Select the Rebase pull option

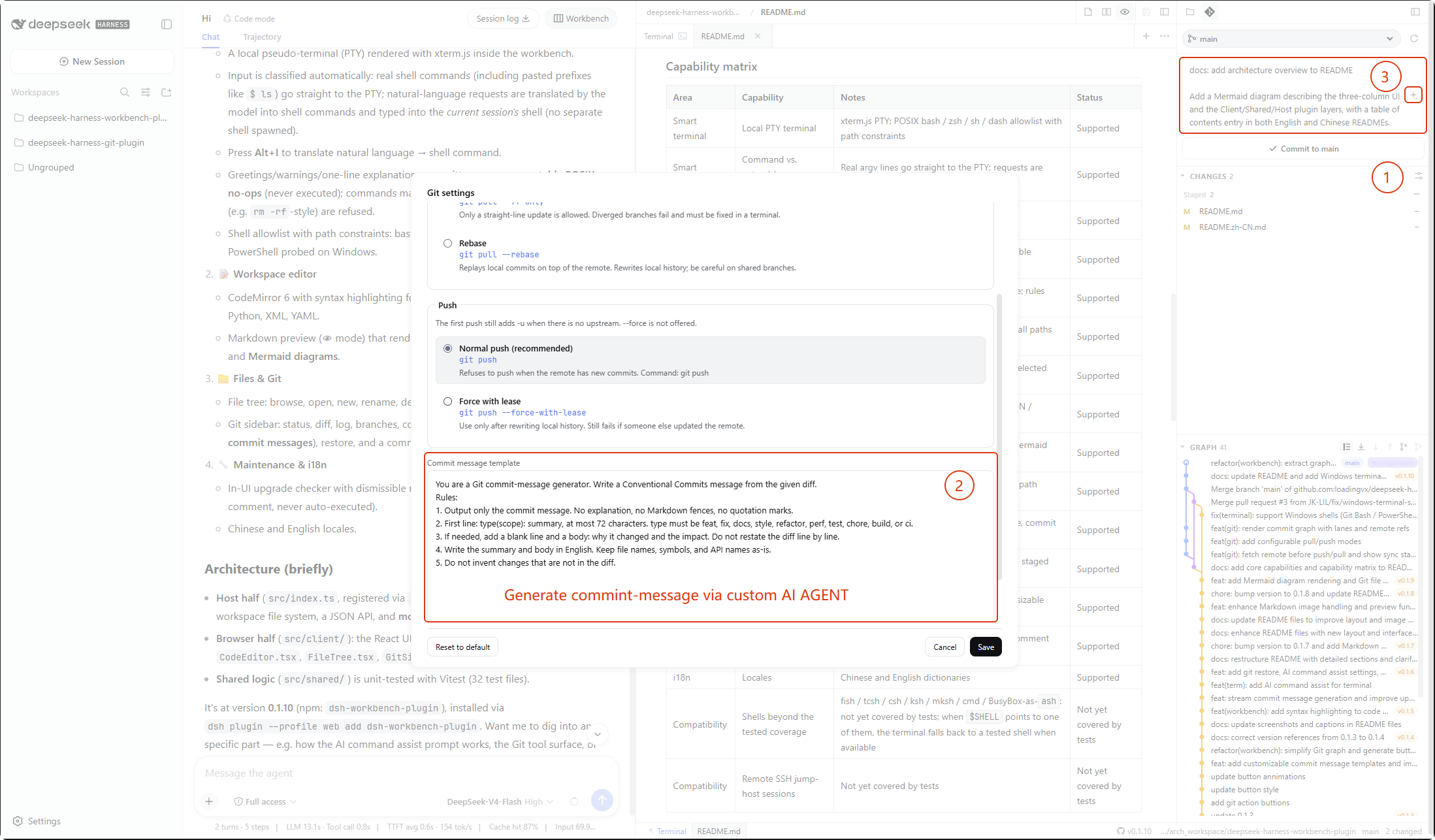click(x=447, y=243)
